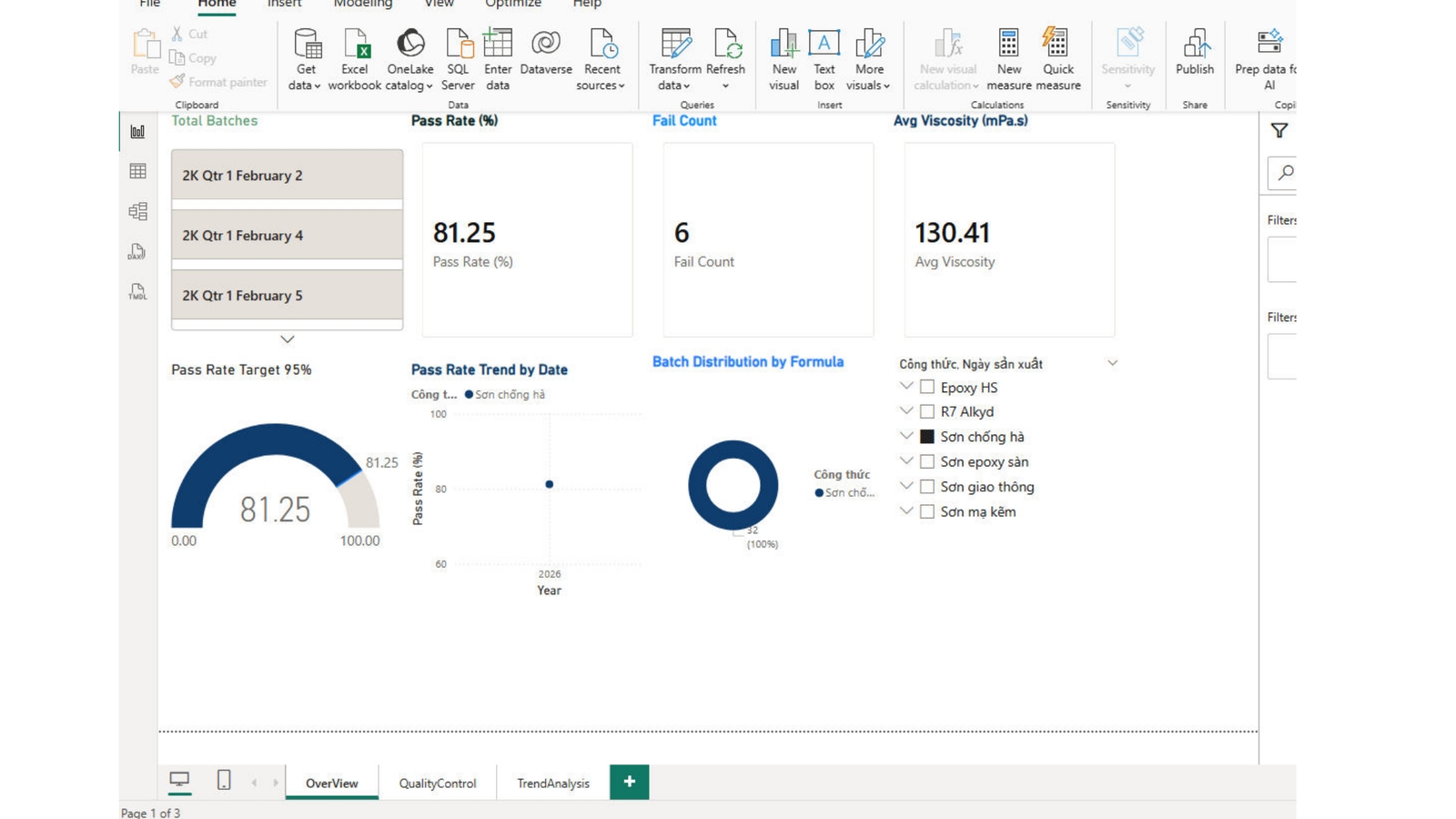Insert a New visual
Viewport: 1456px width, 819px height.
(x=784, y=59)
